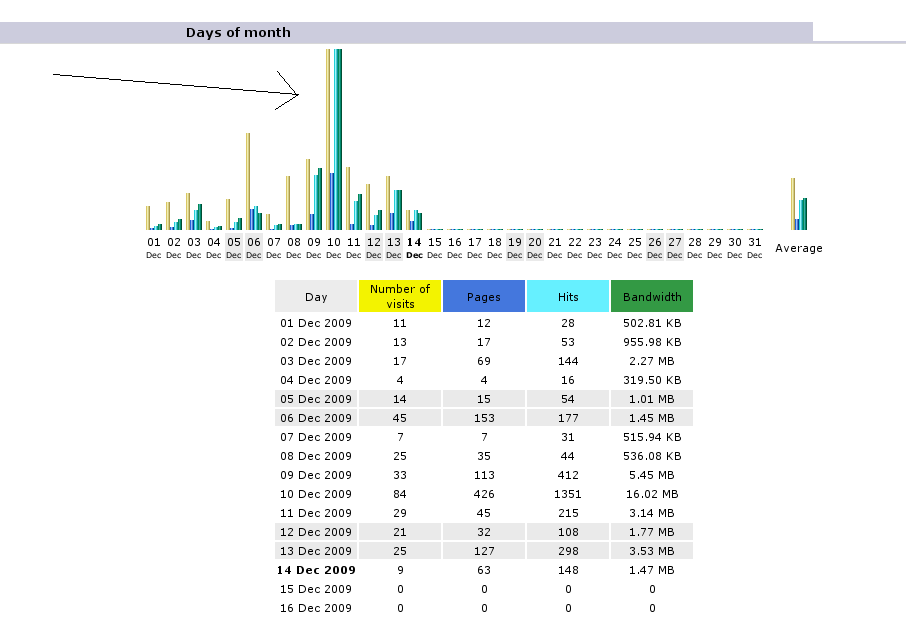Screen dimensions: 906x617
Task: Click the Days of month section heading
Action: coord(238,32)
